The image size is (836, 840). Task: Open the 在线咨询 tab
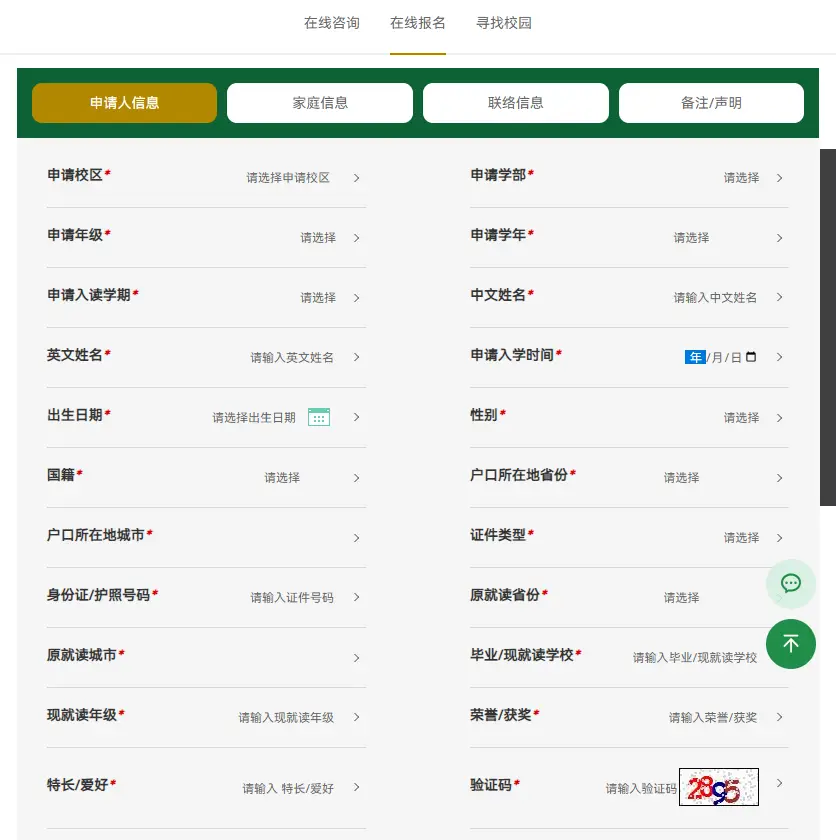coord(332,23)
